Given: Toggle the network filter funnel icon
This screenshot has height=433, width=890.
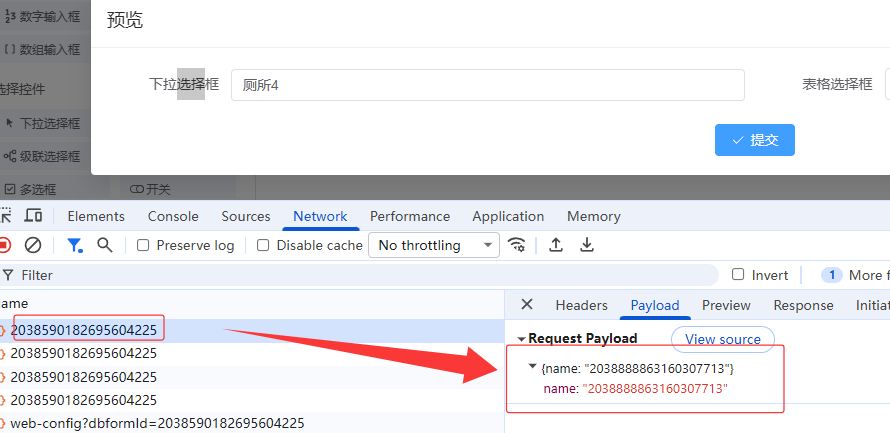Looking at the screenshot, I should coord(74,245).
